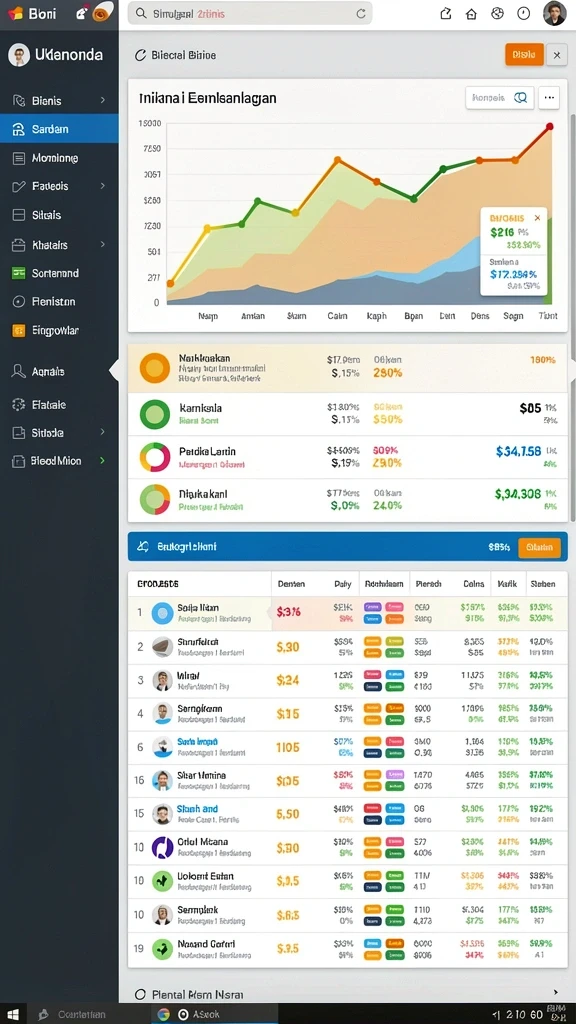Expand the Khatairs sidebar chevron
This screenshot has height=1024, width=576.
pyautogui.click(x=103, y=244)
